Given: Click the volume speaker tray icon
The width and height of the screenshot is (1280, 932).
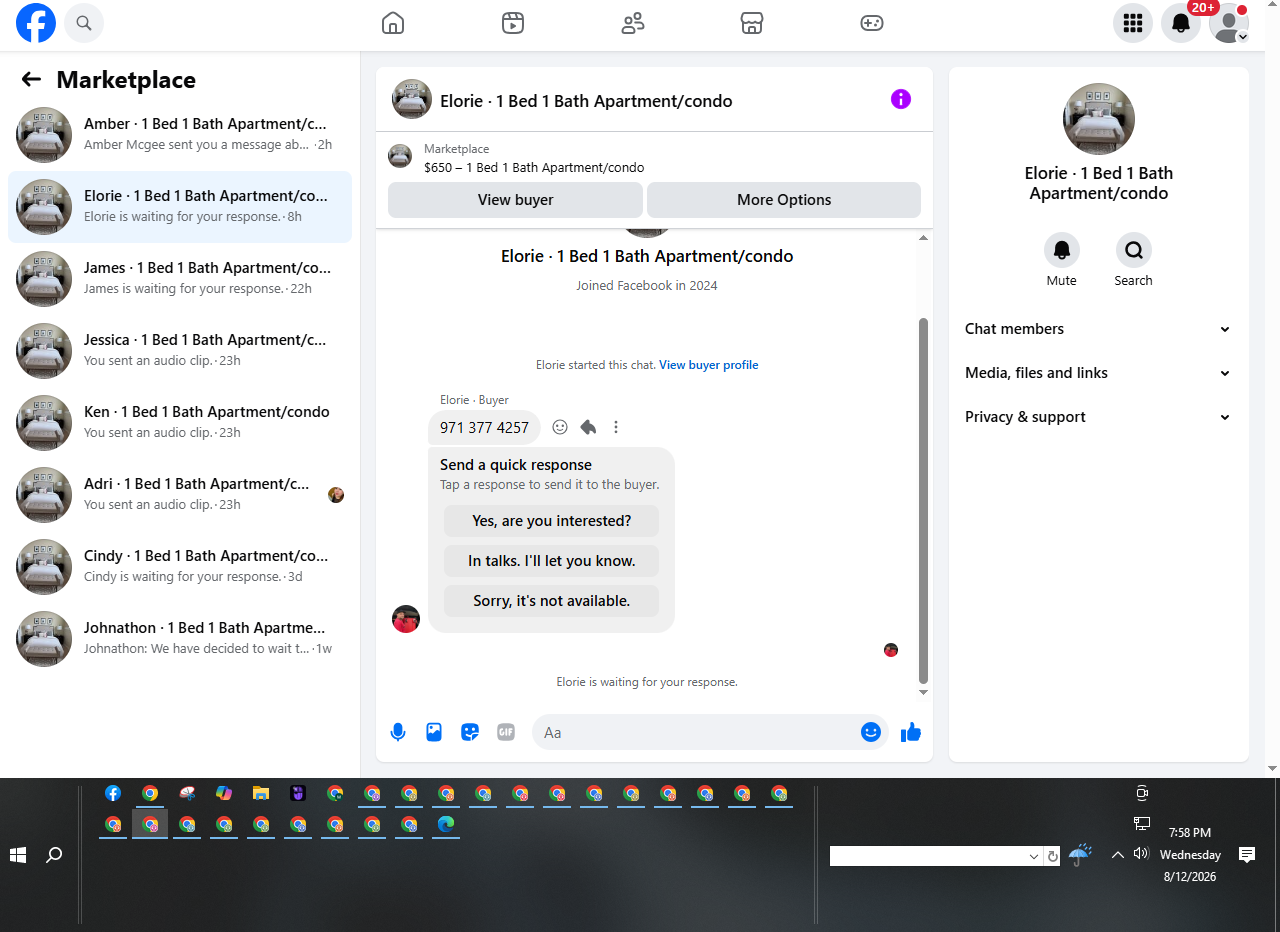Looking at the screenshot, I should (1141, 853).
